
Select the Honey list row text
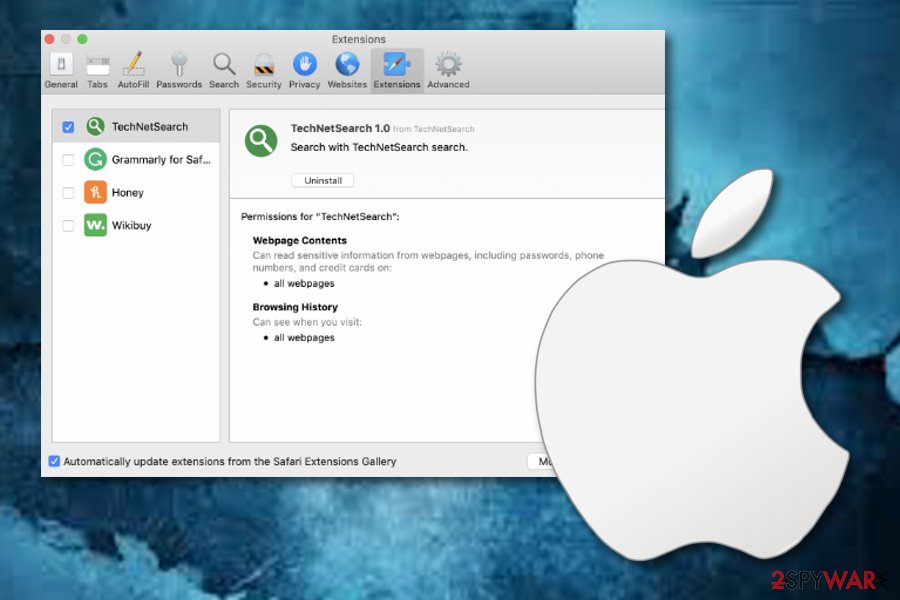[127, 192]
